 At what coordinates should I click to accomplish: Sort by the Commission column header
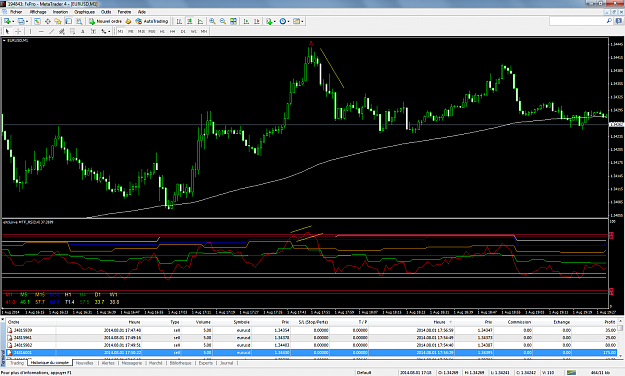pos(519,322)
